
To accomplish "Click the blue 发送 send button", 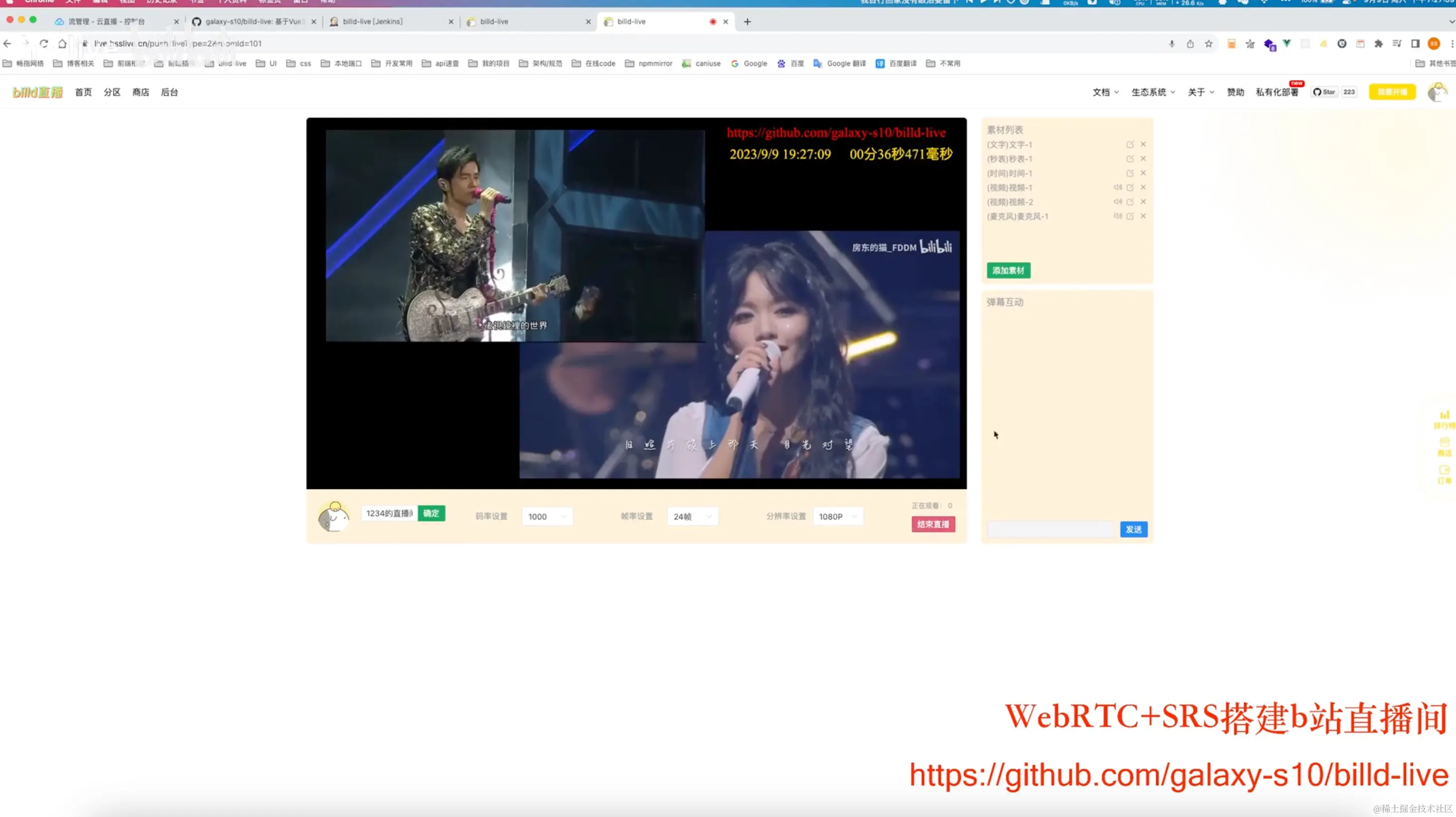I will [x=1133, y=529].
